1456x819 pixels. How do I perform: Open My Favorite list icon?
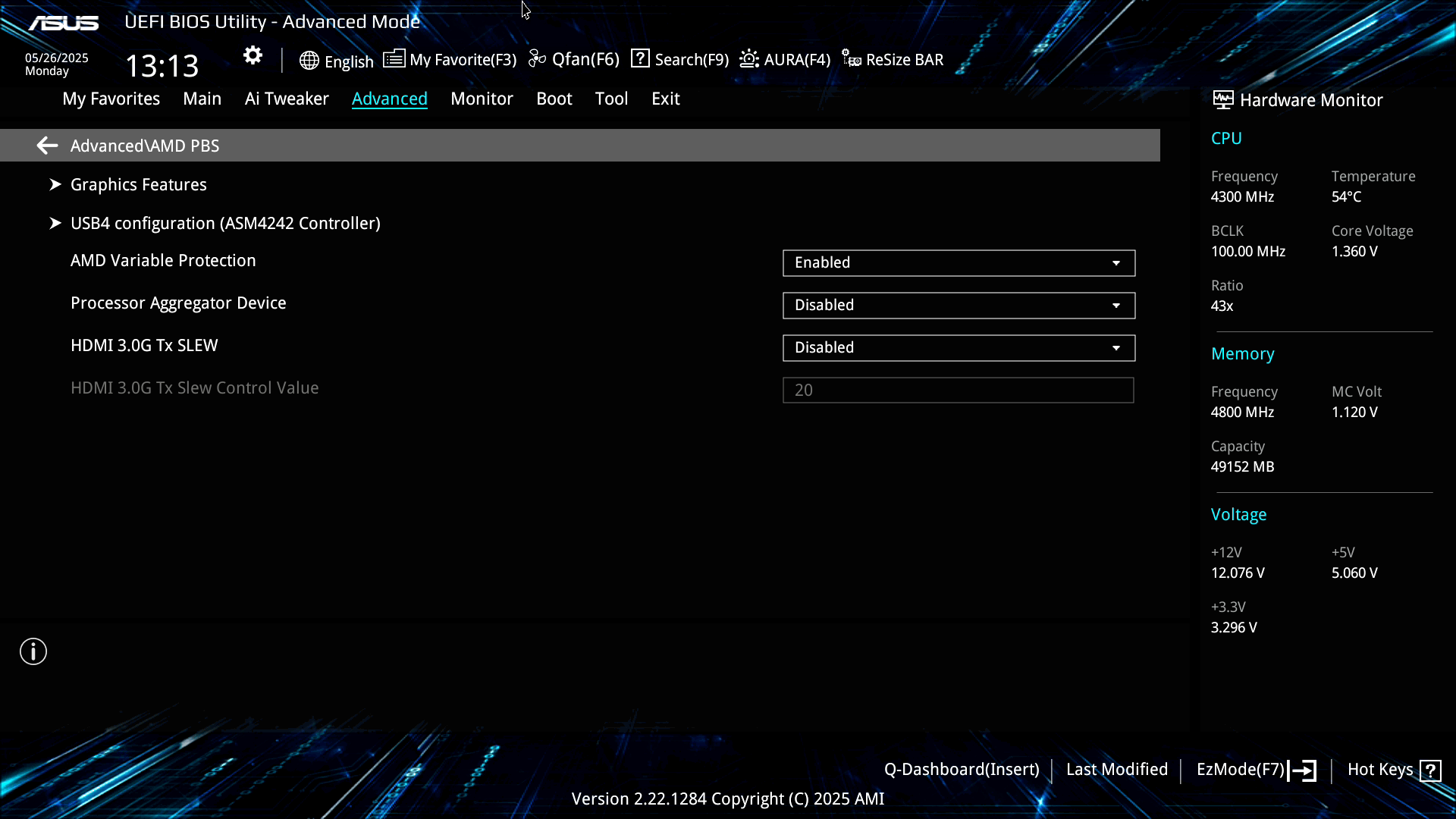394,59
